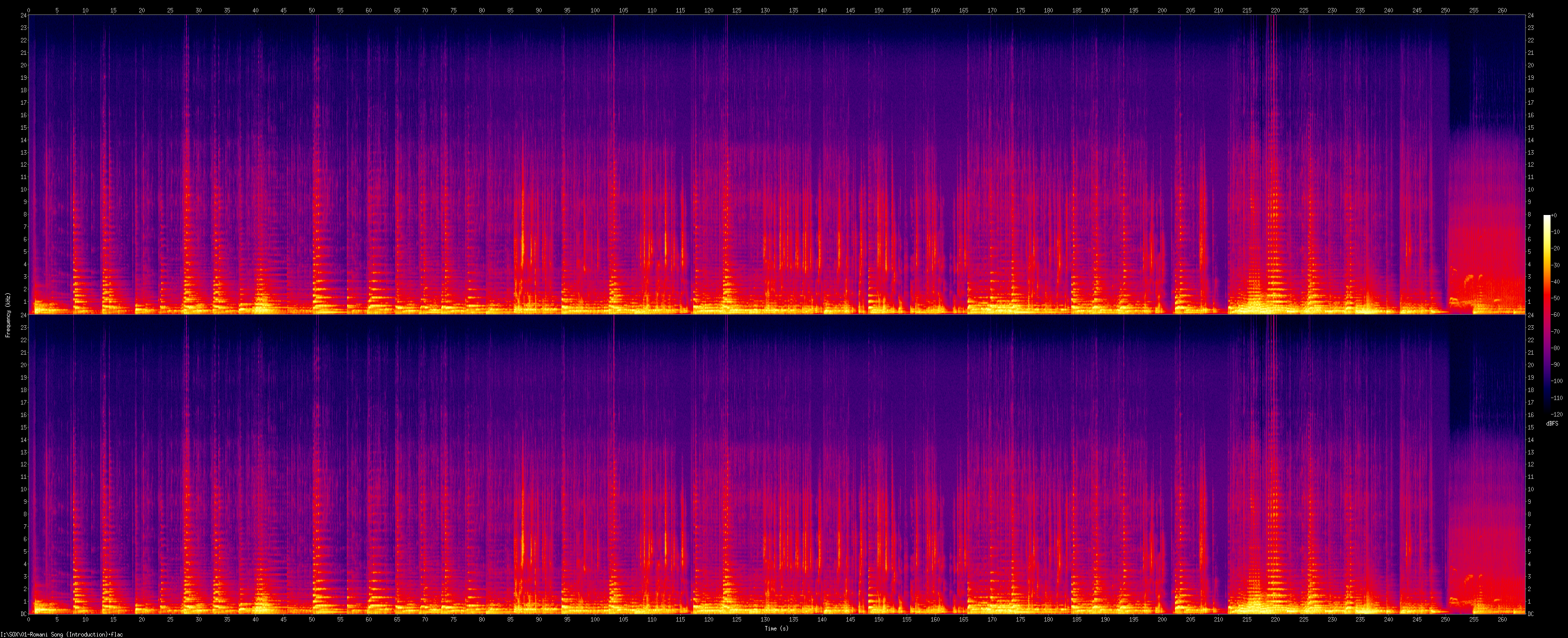Click the DC label on lower channel's left axis
This screenshot has width=1568, height=638.
[x=23, y=614]
